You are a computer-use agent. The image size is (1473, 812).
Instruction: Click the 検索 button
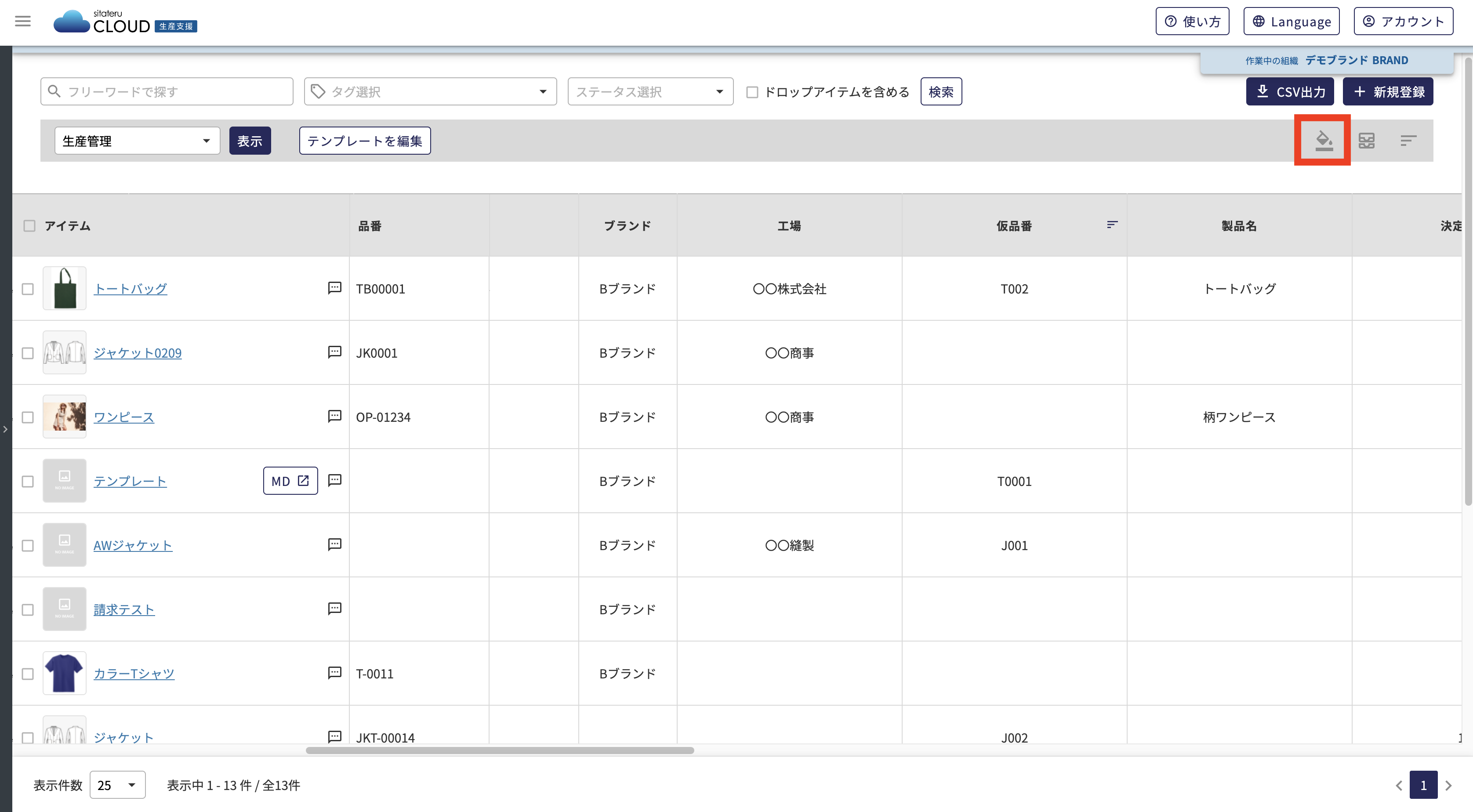point(941,91)
